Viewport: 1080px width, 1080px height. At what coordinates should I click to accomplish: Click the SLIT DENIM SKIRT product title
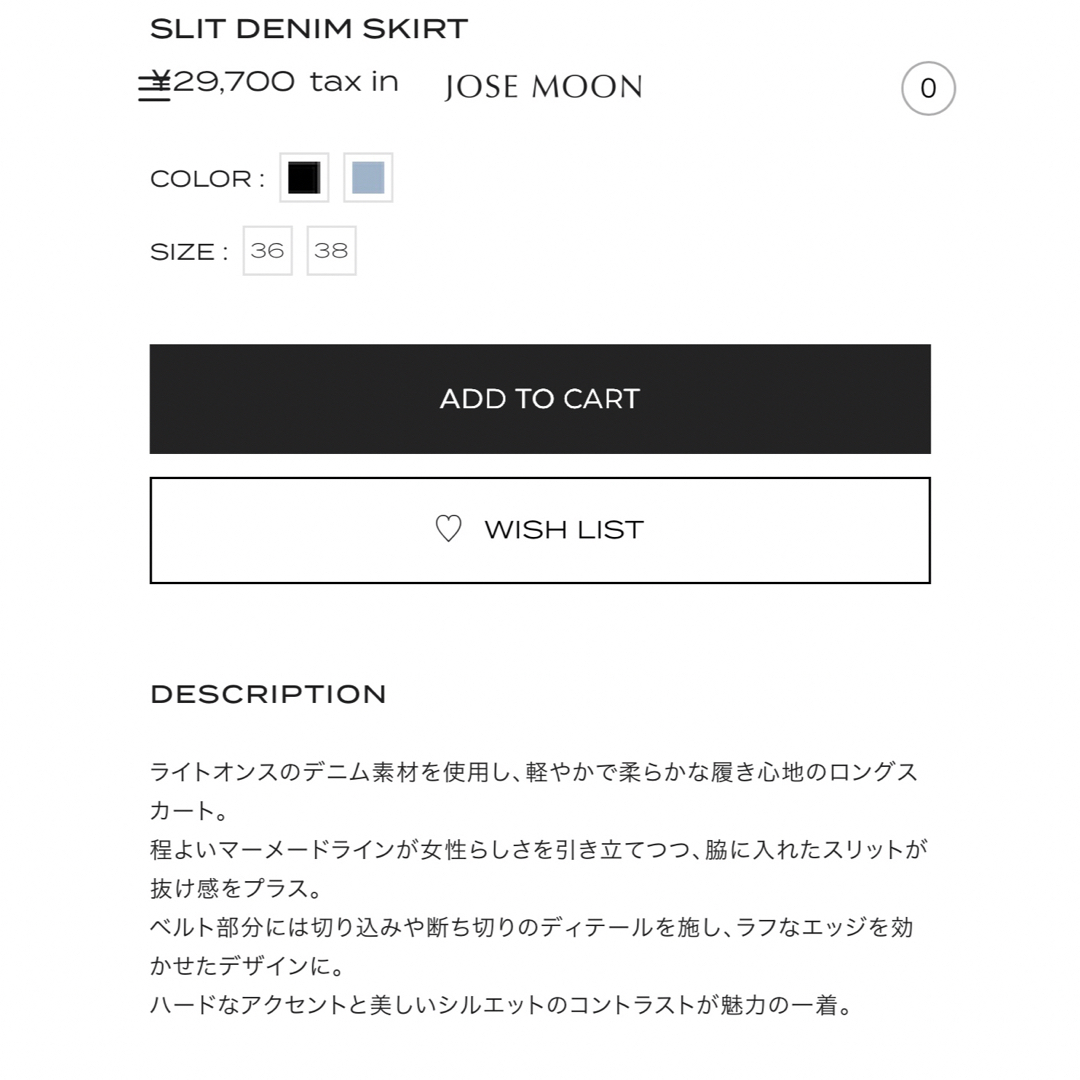click(309, 29)
